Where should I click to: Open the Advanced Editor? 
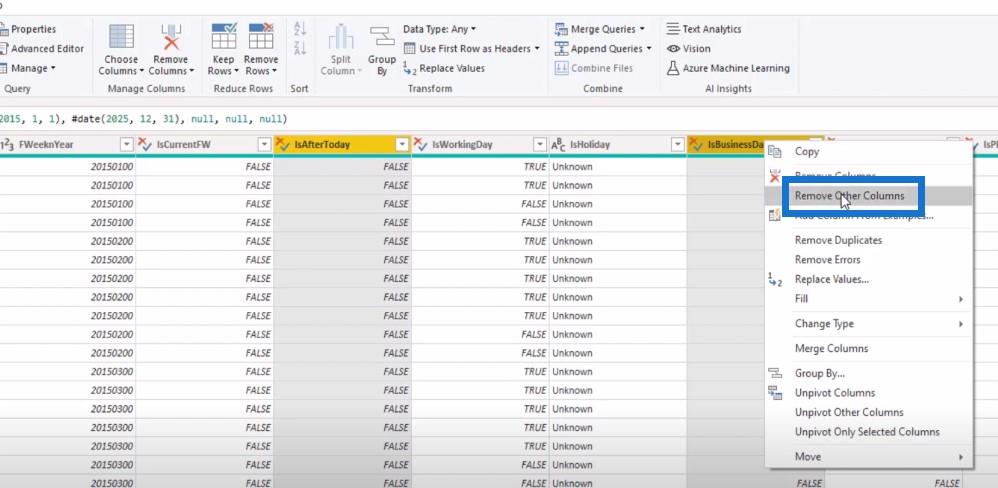pyautogui.click(x=41, y=48)
